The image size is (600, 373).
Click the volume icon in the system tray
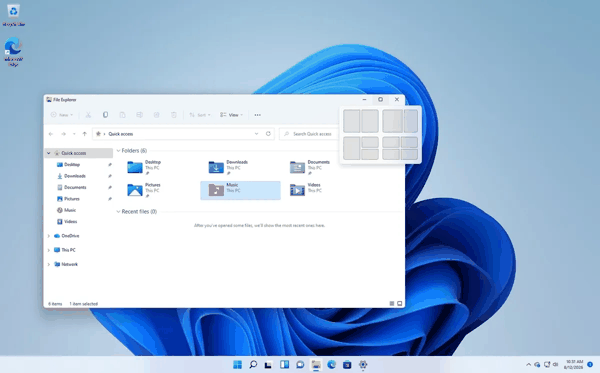click(x=555, y=365)
